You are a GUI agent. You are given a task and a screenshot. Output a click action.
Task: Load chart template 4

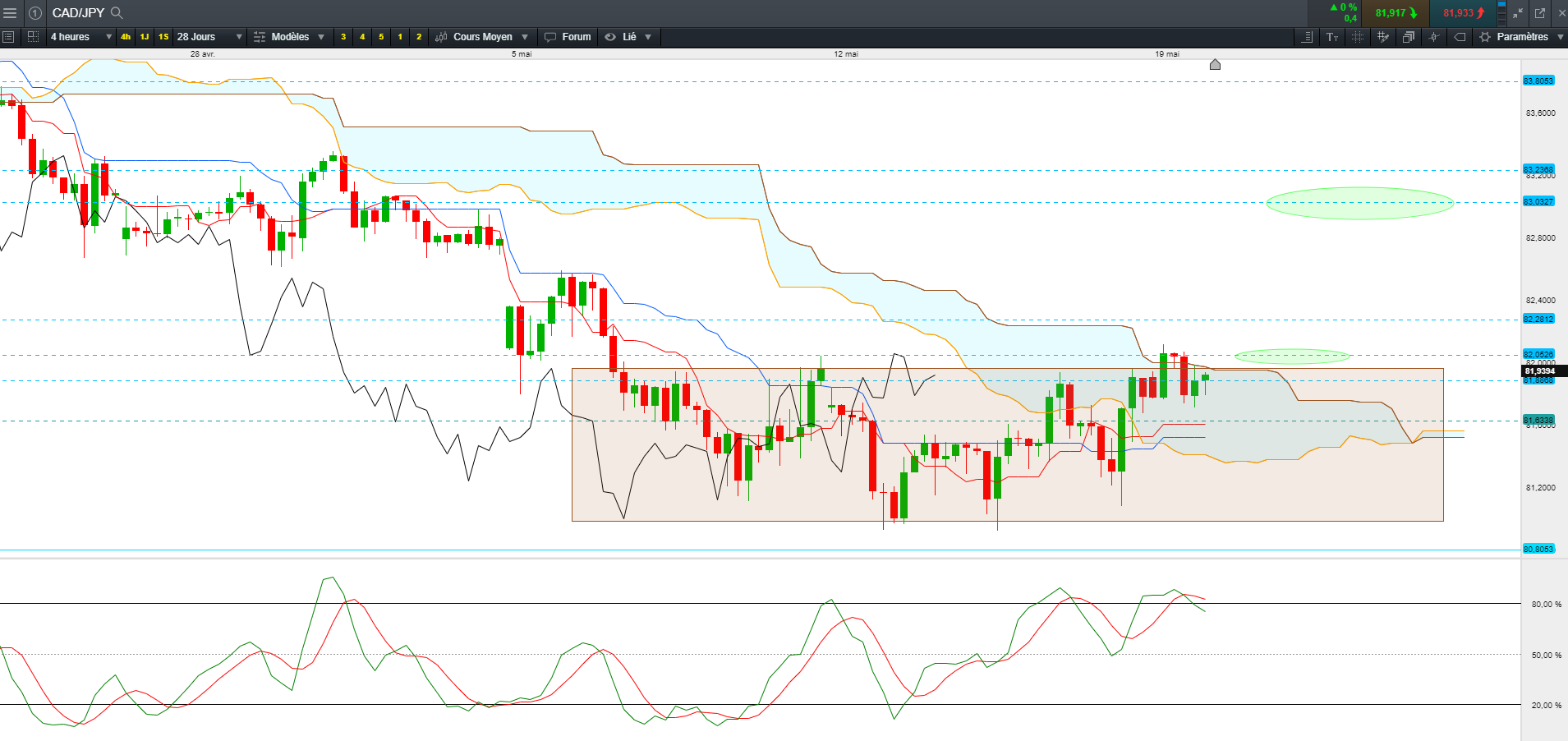(362, 37)
